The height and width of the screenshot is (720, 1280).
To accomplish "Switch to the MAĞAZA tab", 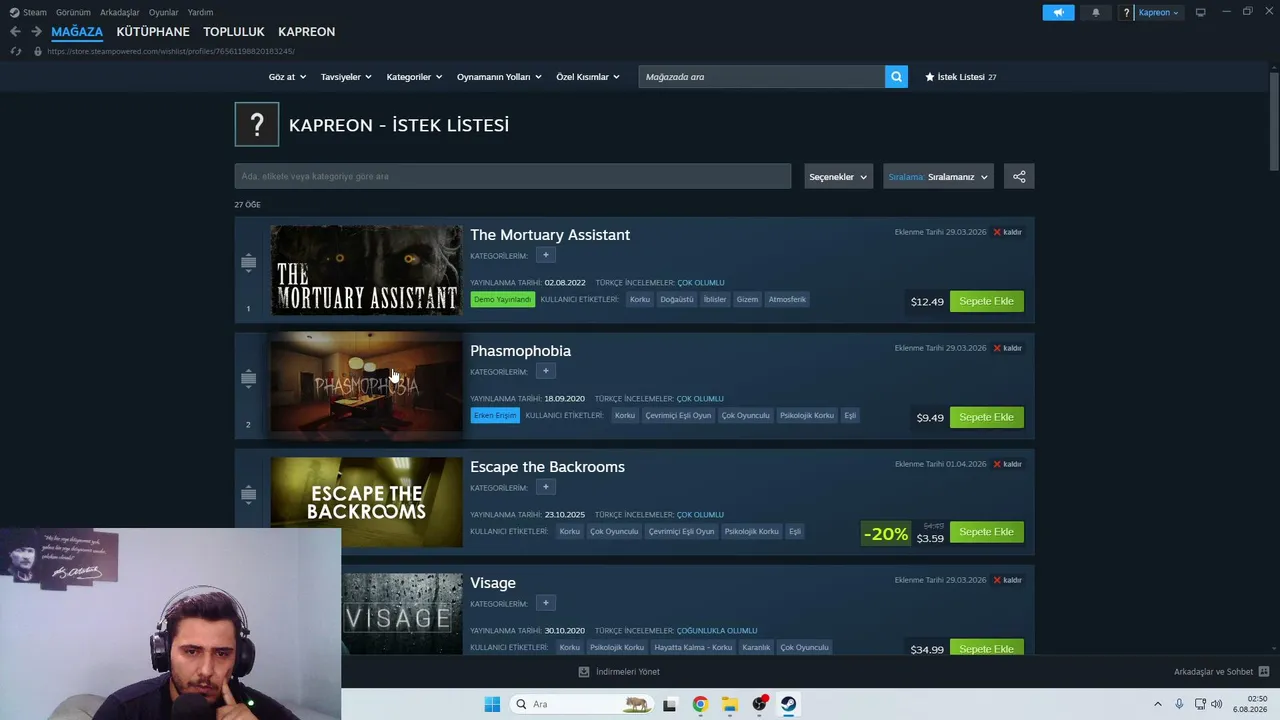I will coord(77,32).
